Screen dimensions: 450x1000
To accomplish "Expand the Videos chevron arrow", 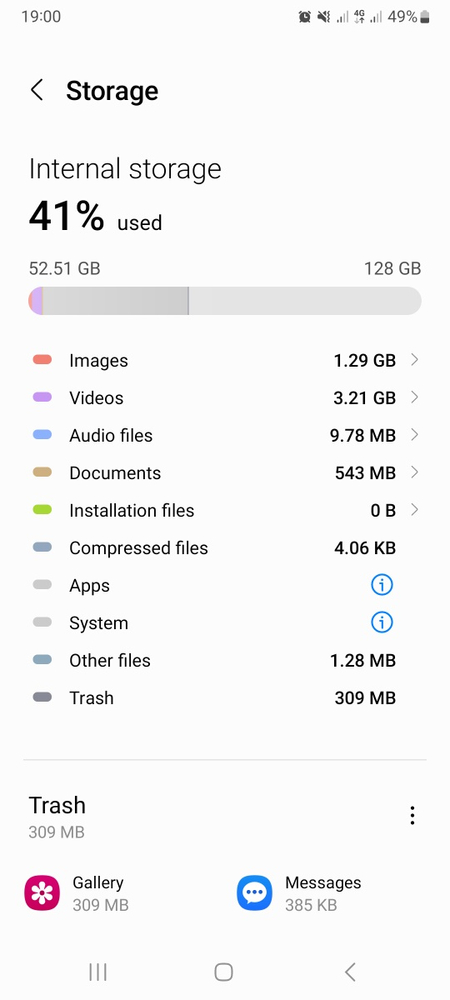I will tap(414, 397).
